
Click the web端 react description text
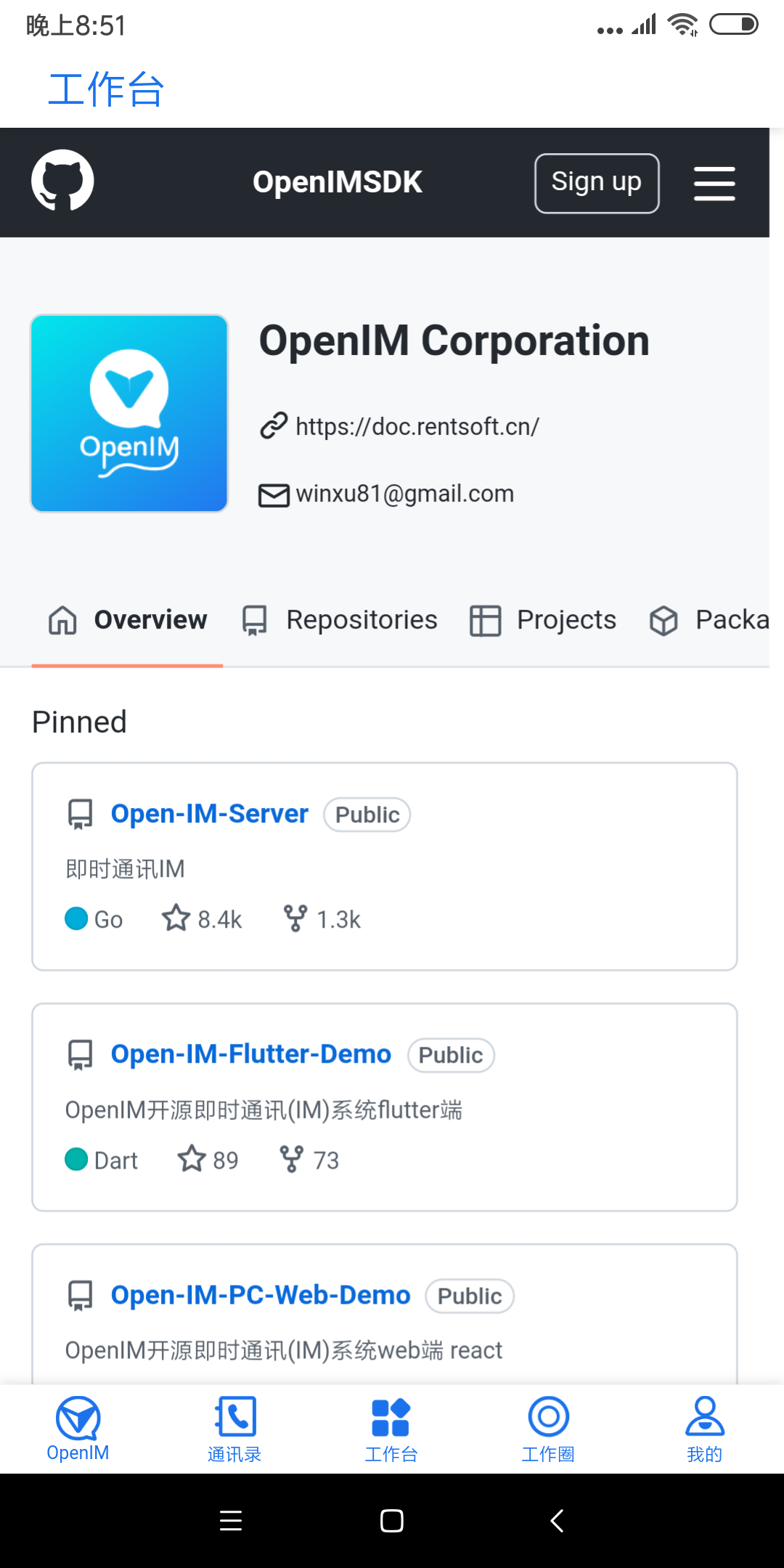(284, 1350)
